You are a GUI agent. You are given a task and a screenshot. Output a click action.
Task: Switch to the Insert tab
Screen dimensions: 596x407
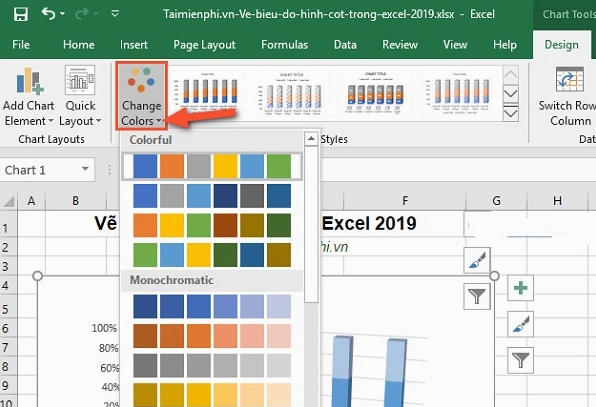click(134, 45)
